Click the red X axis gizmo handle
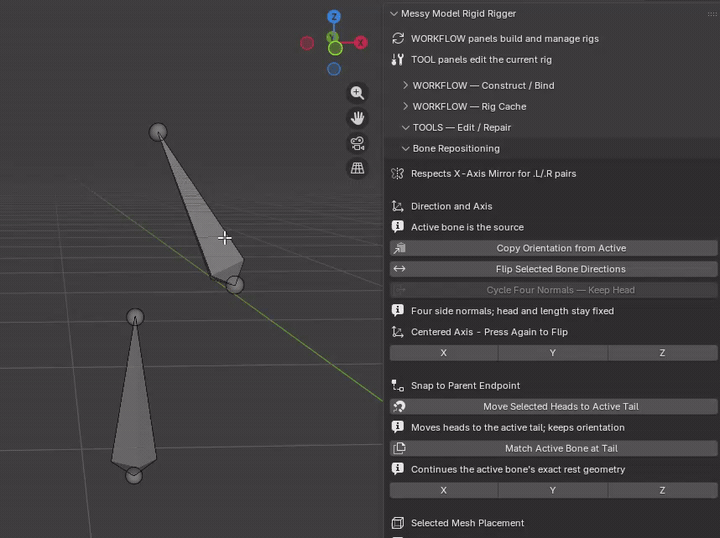The height and width of the screenshot is (538, 720). (x=360, y=43)
